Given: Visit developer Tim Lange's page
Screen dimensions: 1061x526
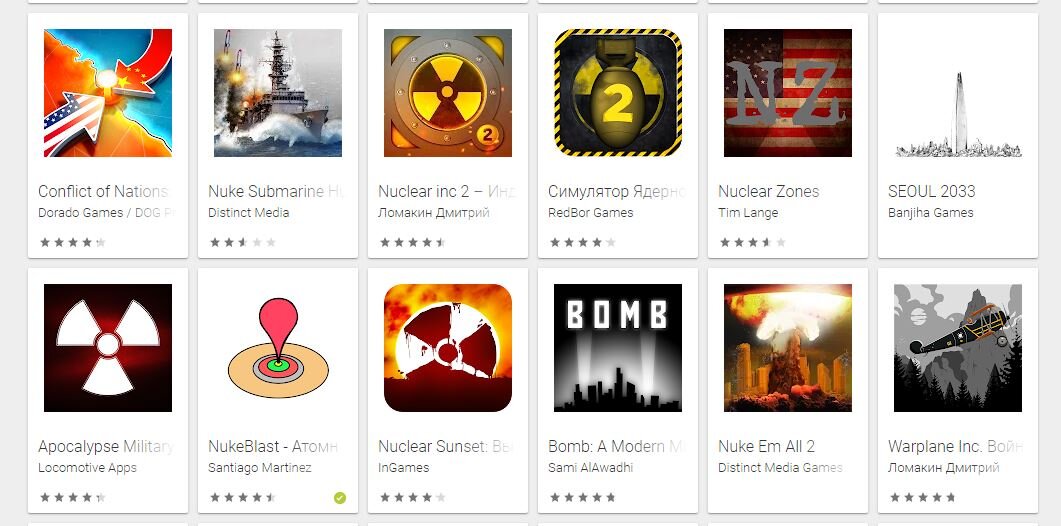Looking at the screenshot, I should (748, 213).
